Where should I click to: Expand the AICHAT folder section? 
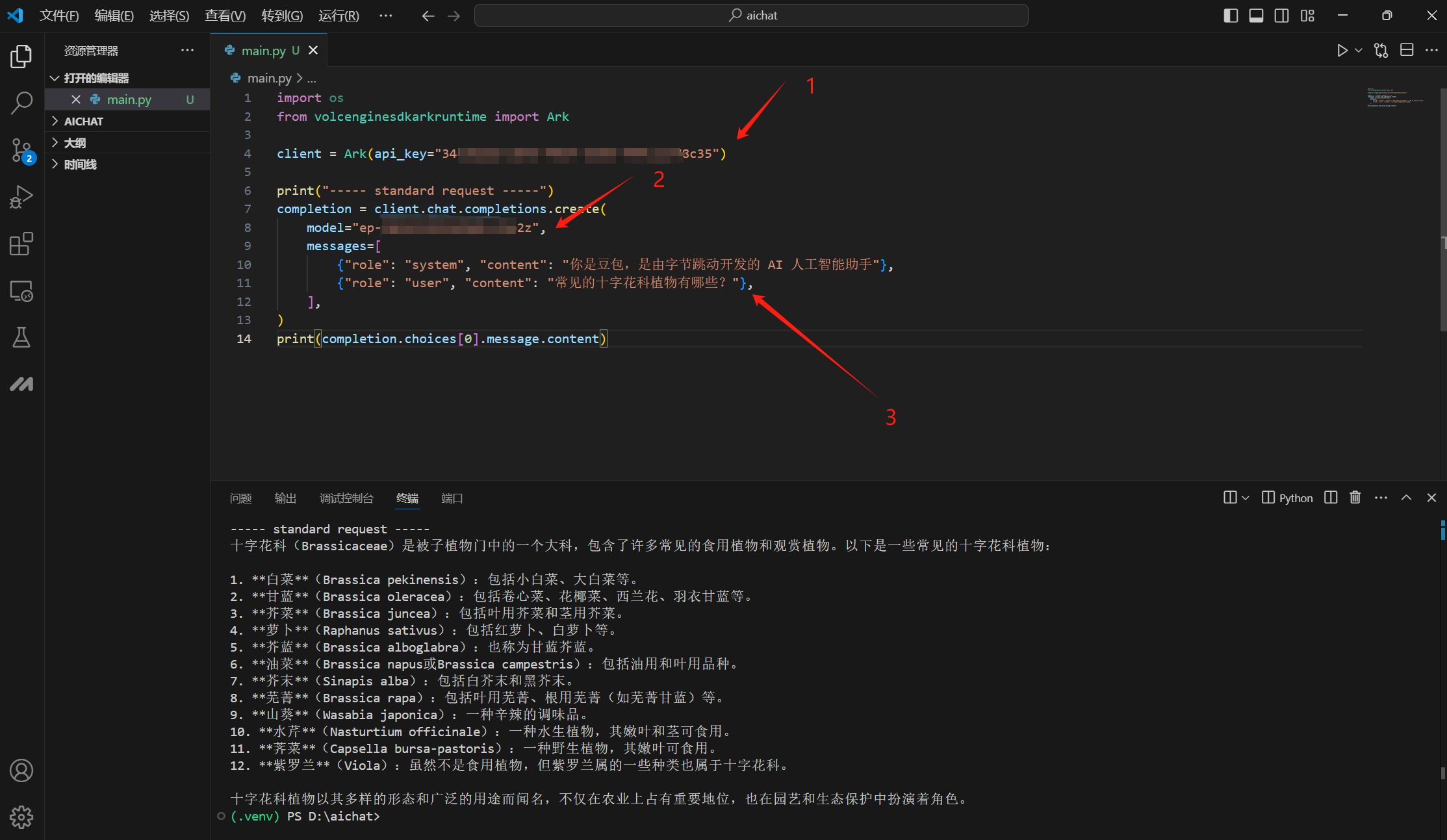click(x=84, y=121)
